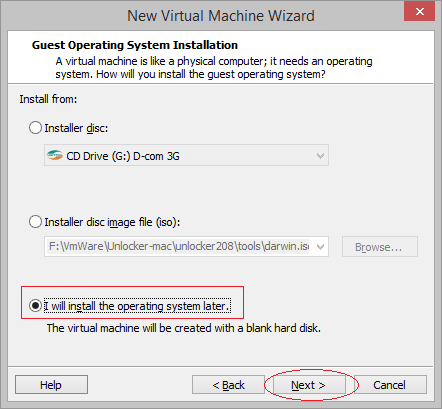The width and height of the screenshot is (442, 409).
Task: Click the CD drive icon in the drive list
Action: pos(55,155)
